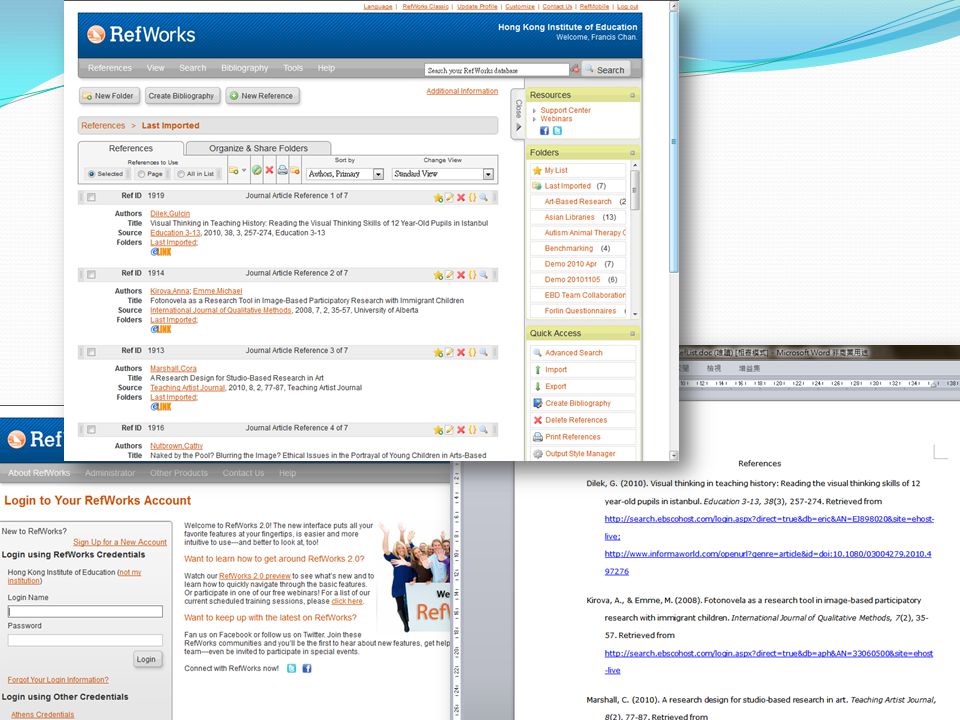Open the View menu

pyautogui.click(x=156, y=68)
